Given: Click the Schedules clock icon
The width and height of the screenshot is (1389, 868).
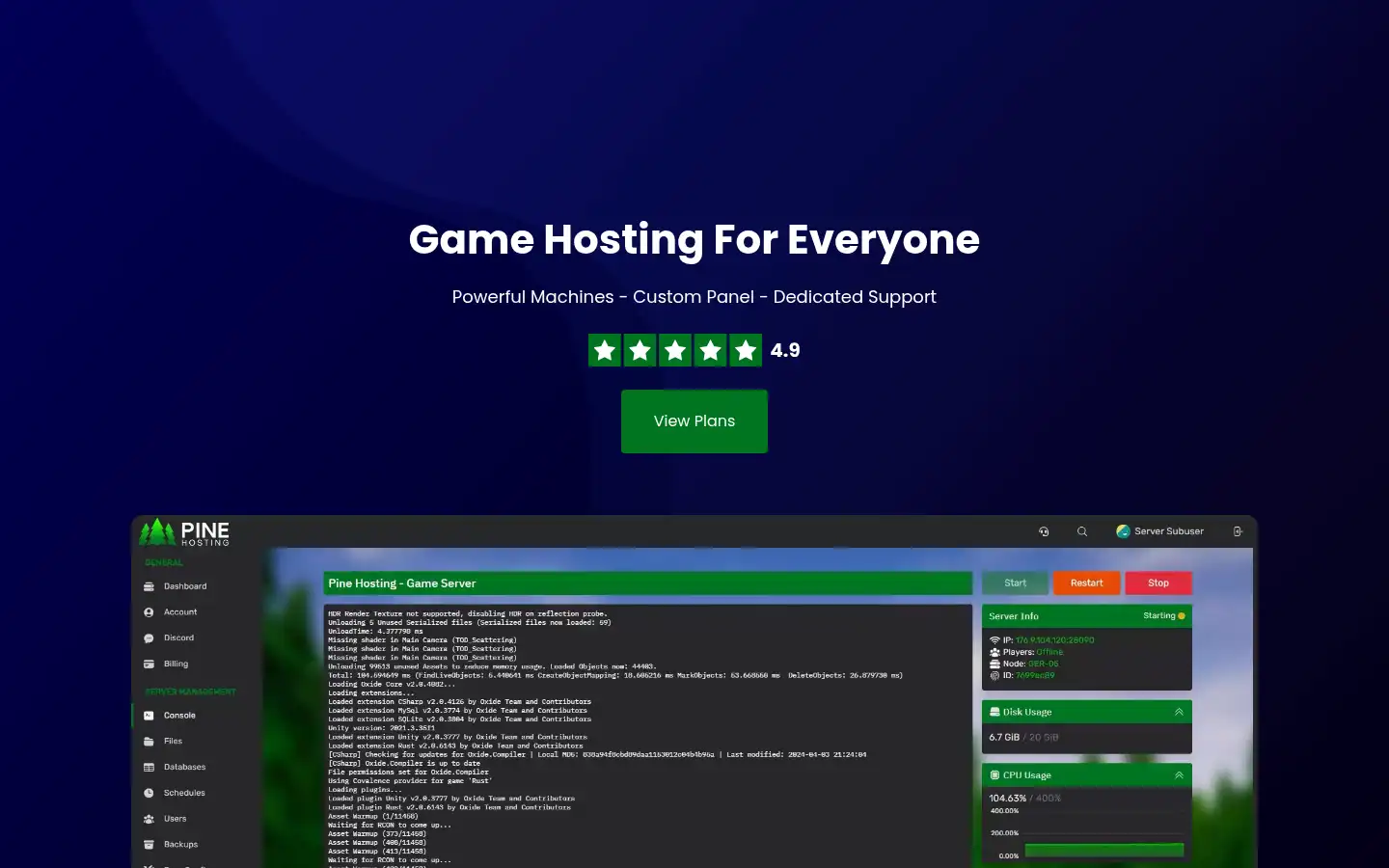Looking at the screenshot, I should click(x=149, y=793).
